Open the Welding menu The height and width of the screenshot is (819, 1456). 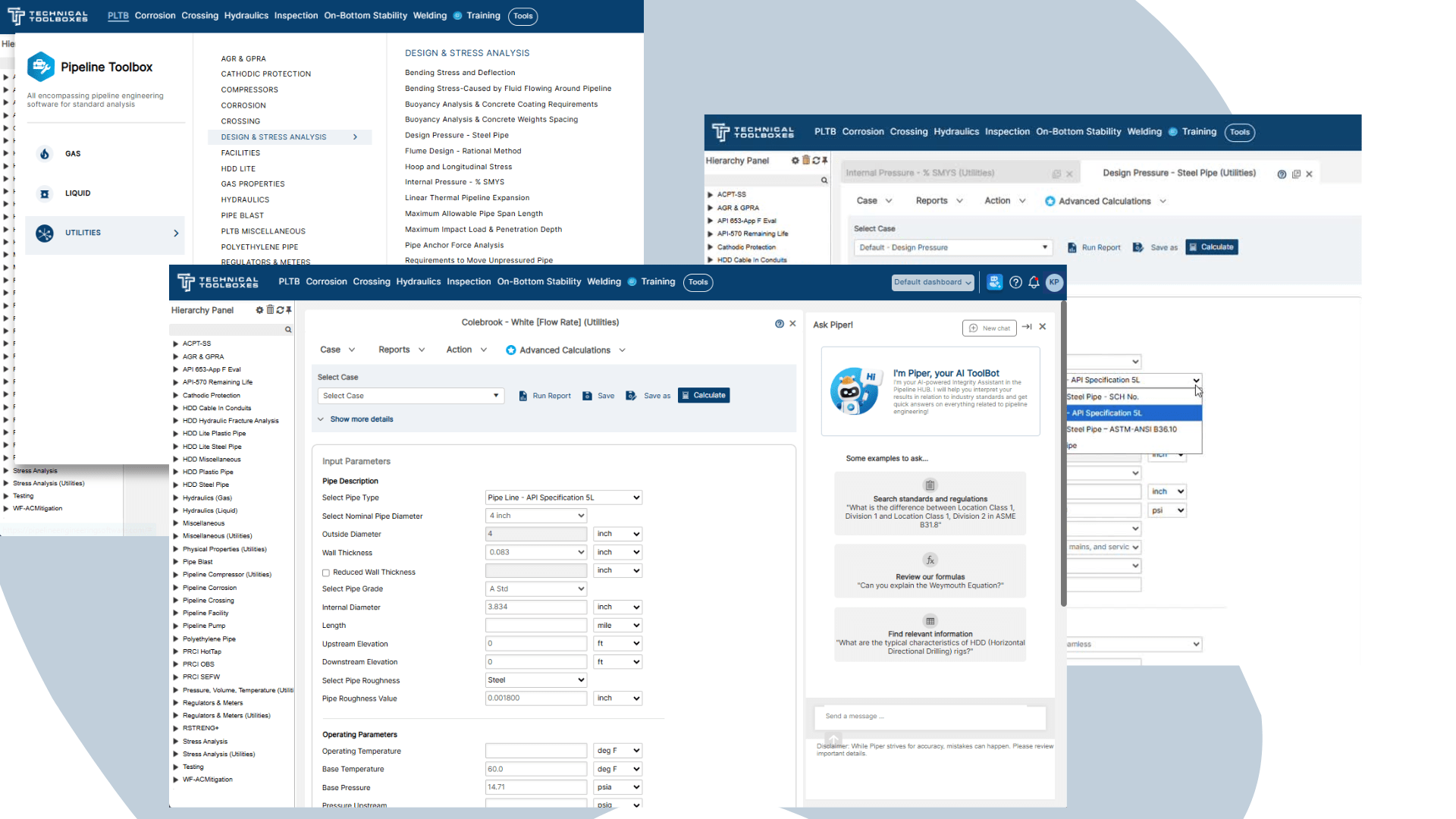604,281
